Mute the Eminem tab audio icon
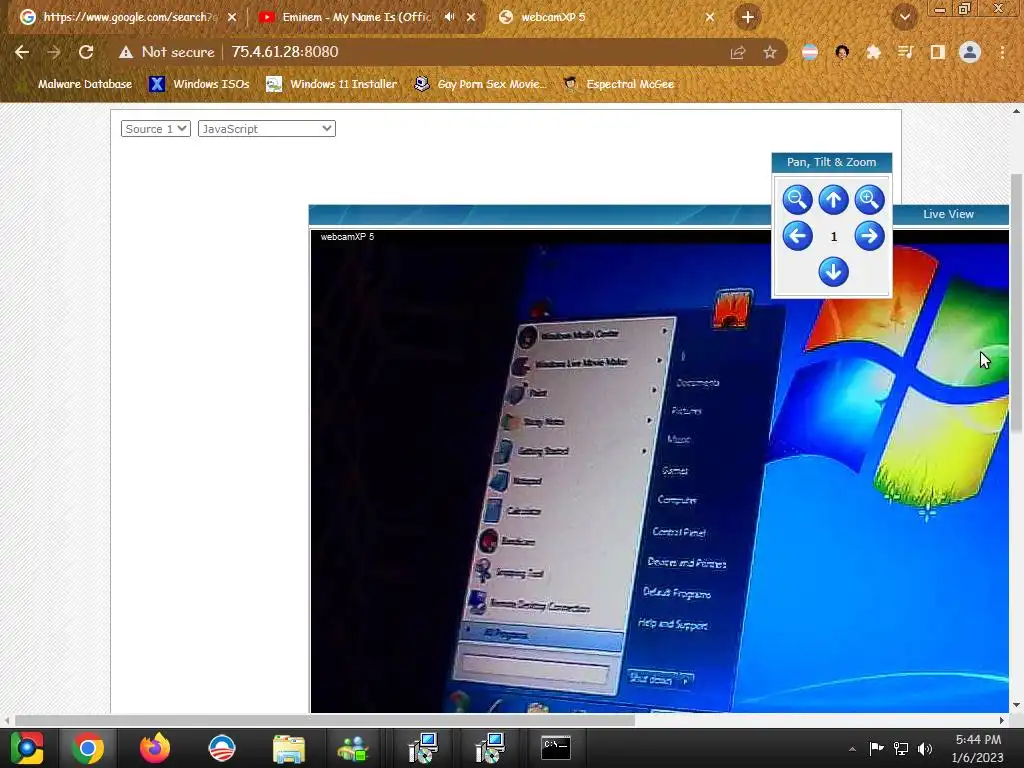Image resolution: width=1024 pixels, height=768 pixels. 449,17
